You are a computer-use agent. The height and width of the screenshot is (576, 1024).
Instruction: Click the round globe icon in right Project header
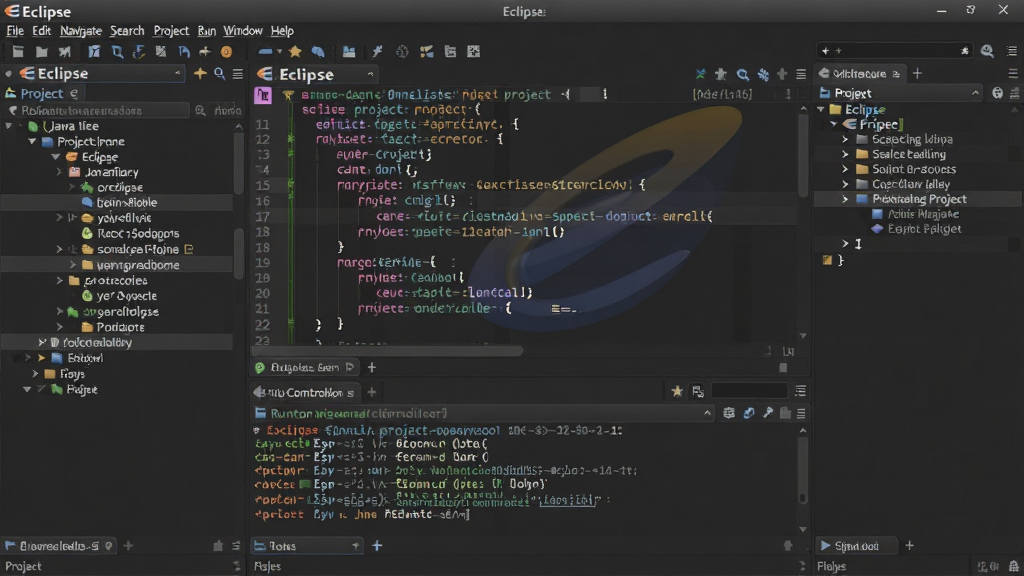(x=997, y=93)
